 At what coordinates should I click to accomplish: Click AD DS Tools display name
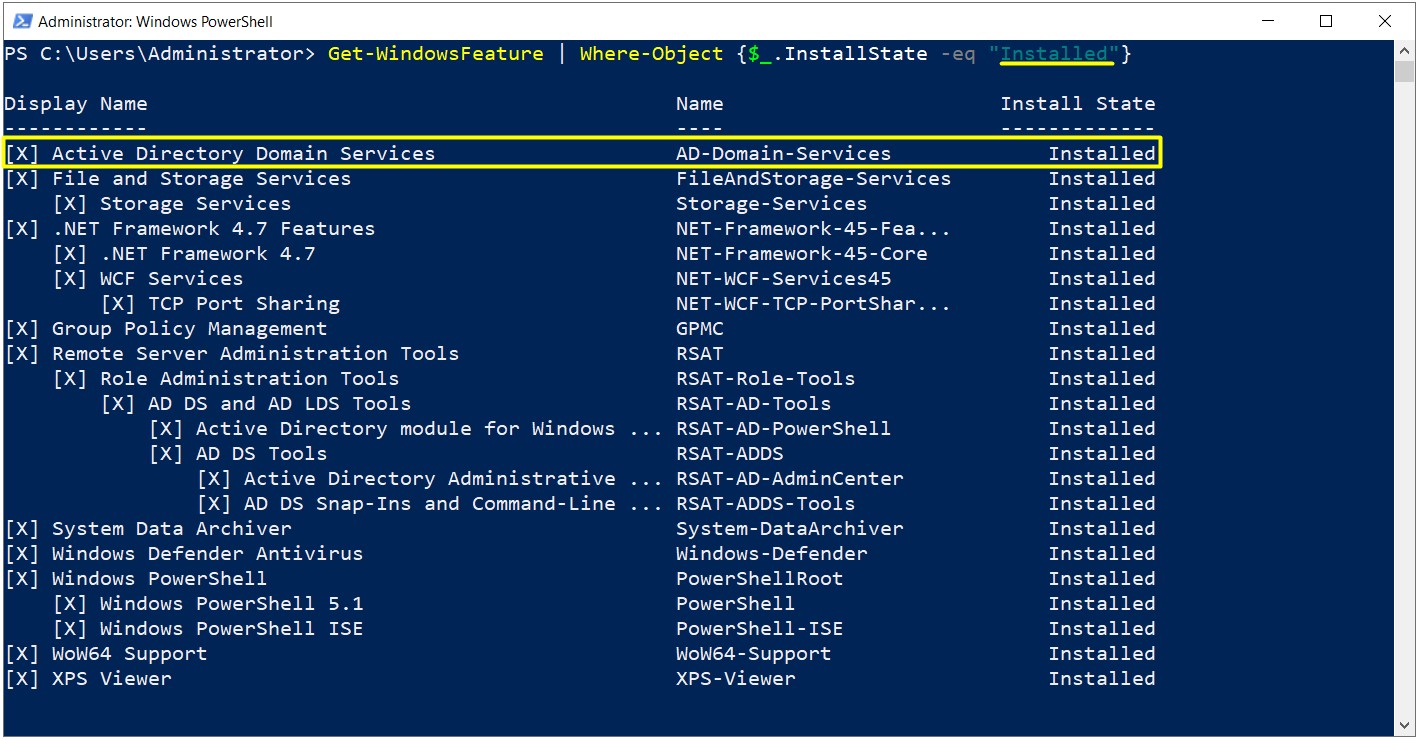point(262,454)
